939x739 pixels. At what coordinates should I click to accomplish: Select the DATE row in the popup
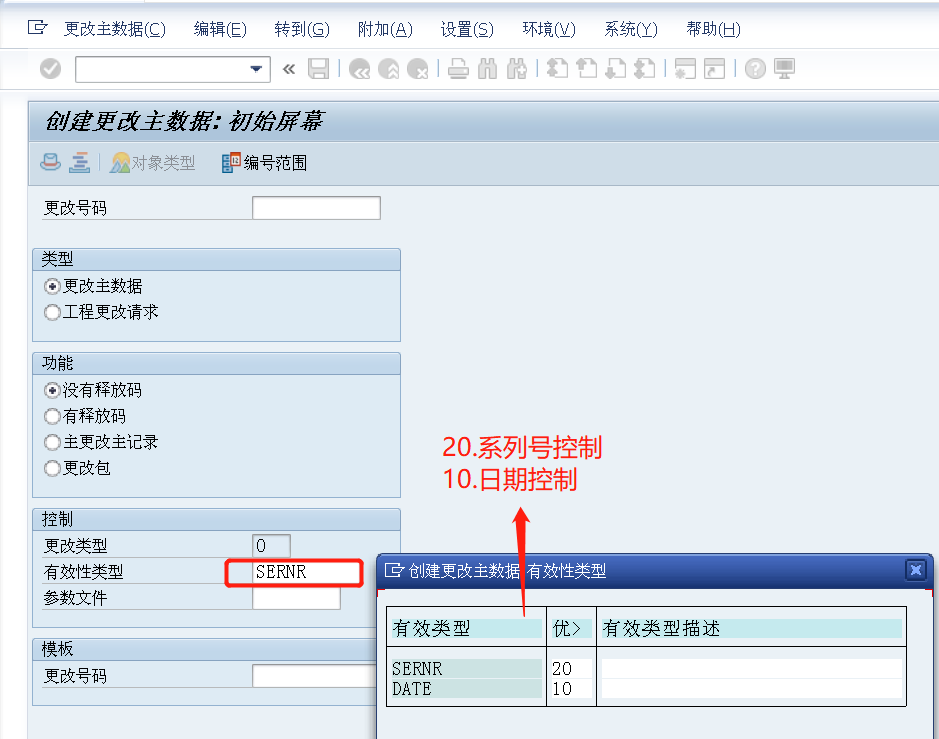tap(466, 689)
